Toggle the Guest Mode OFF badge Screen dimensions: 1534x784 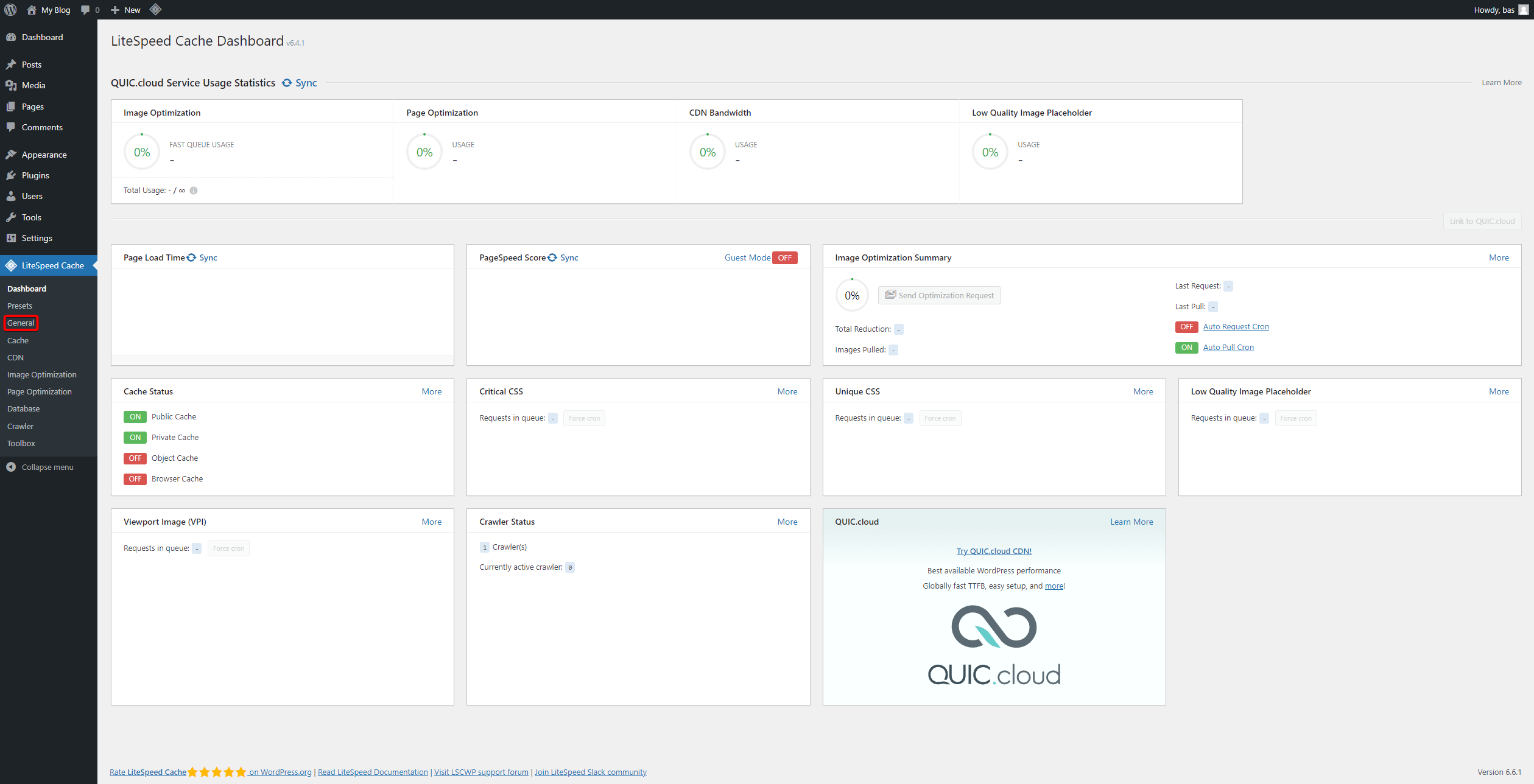coord(784,257)
